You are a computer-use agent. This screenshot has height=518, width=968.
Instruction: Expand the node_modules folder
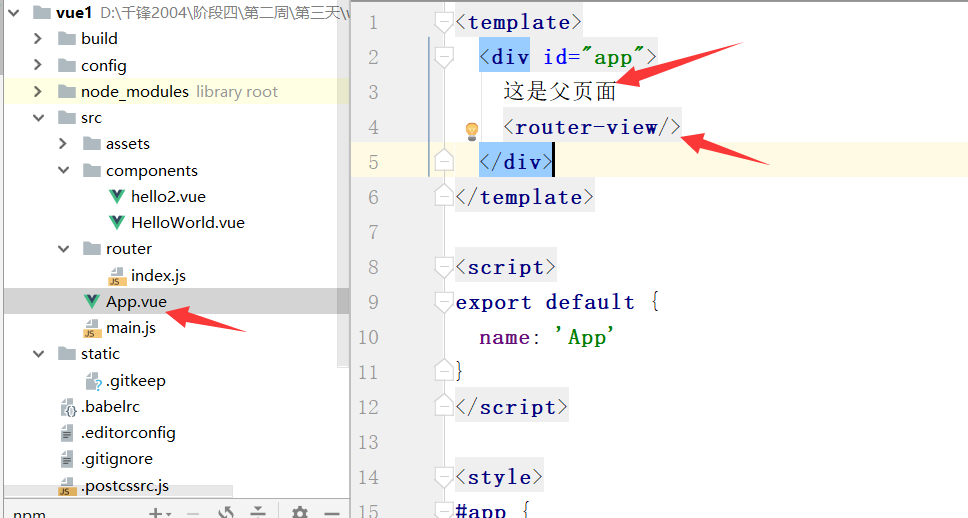pyautogui.click(x=38, y=91)
